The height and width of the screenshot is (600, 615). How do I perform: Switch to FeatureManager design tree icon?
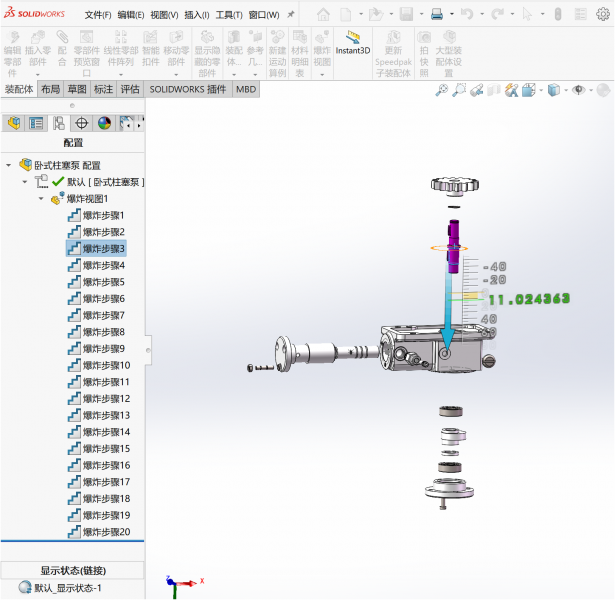[x=14, y=123]
